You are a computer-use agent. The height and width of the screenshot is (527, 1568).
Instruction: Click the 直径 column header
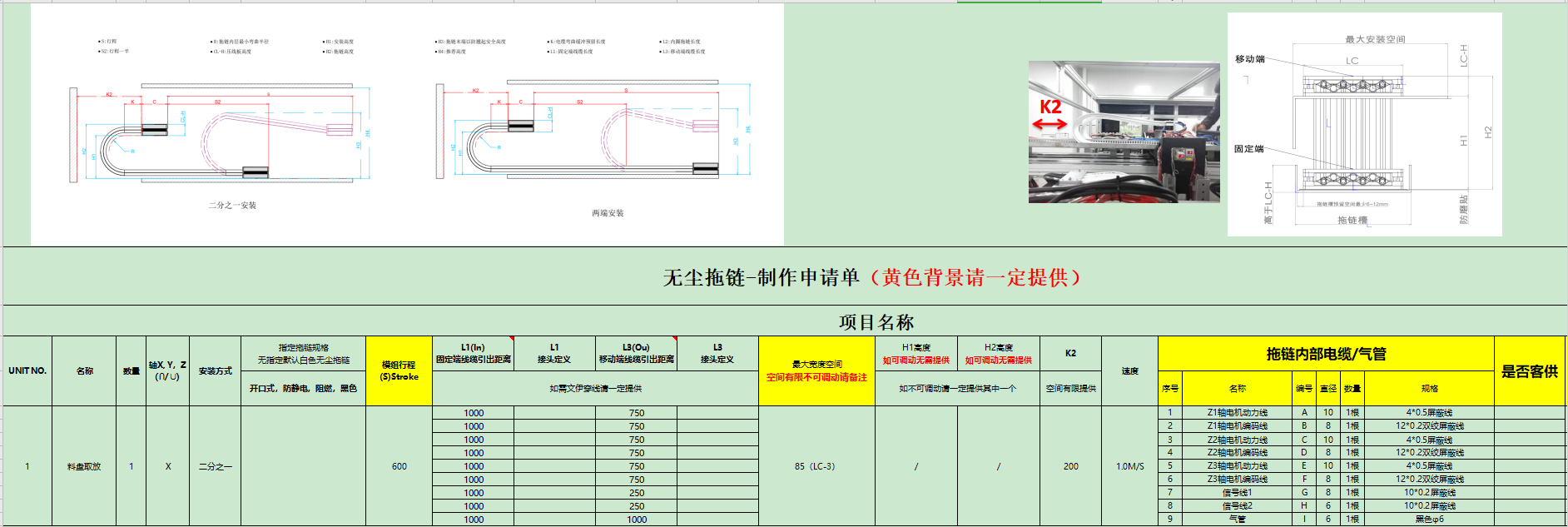[x=1328, y=388]
